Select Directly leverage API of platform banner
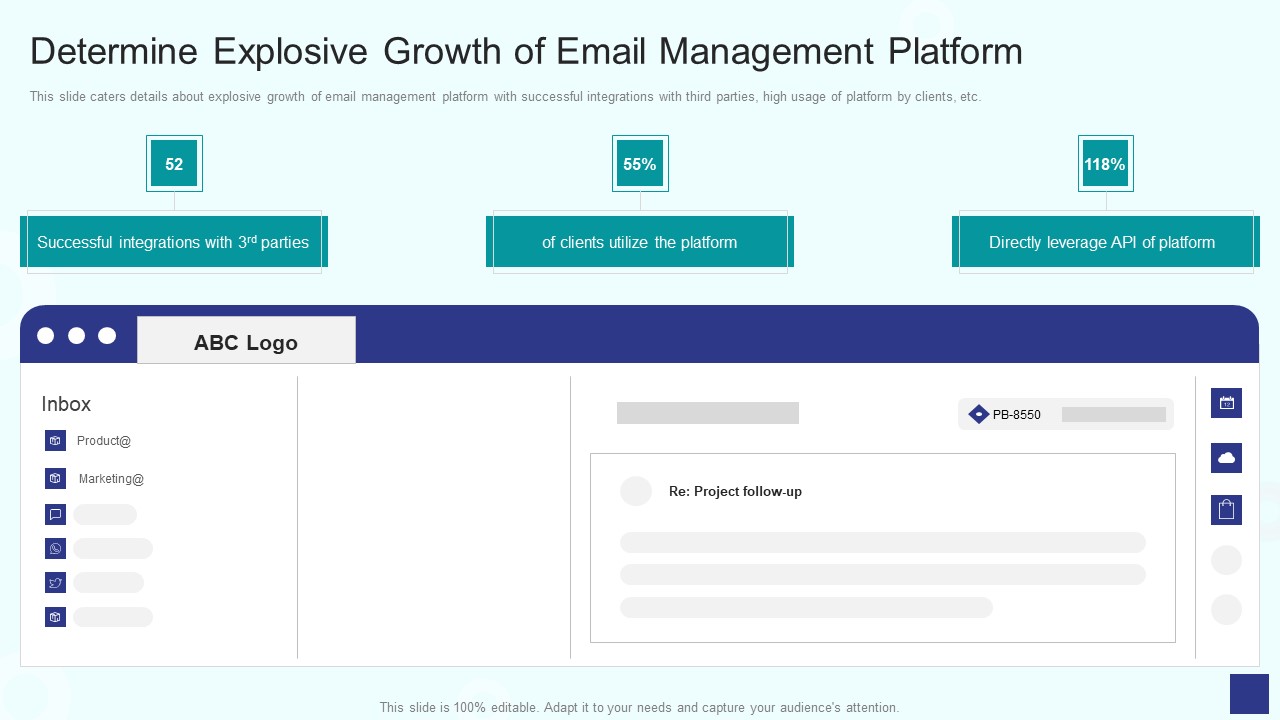The image size is (1280, 720). point(1105,242)
